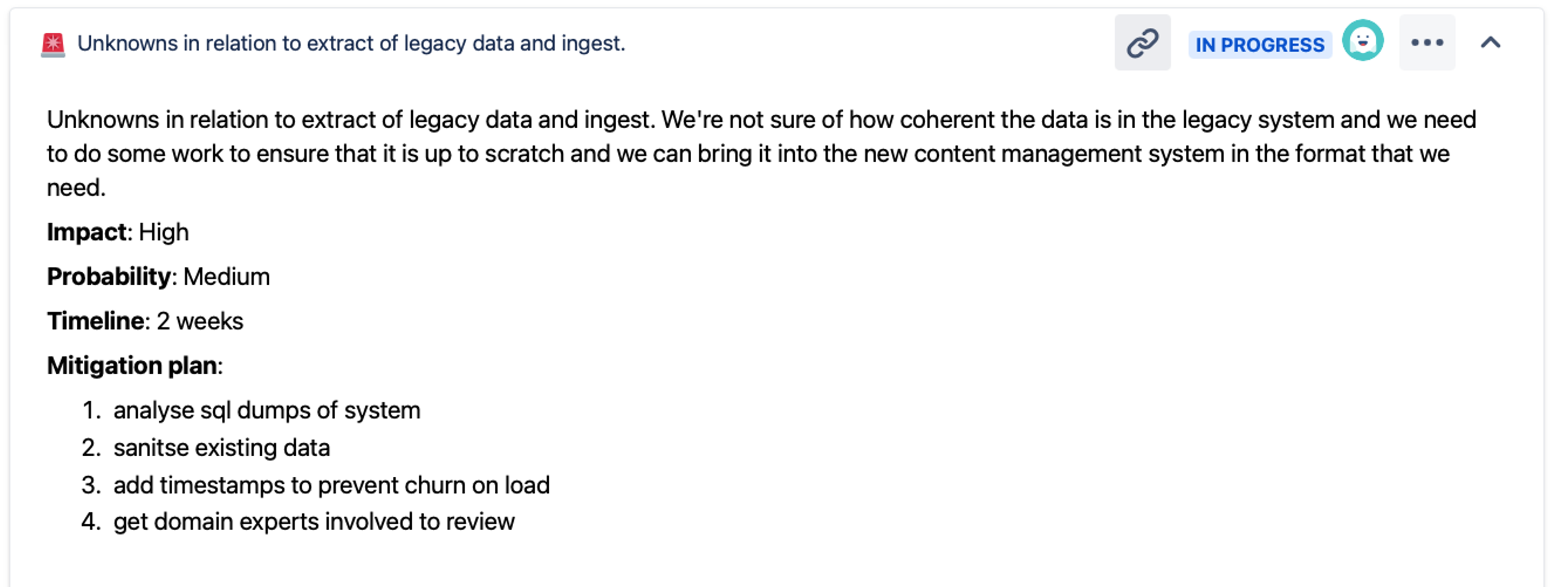
Task: Collapse the risk card with the chevron
Action: (x=1490, y=42)
